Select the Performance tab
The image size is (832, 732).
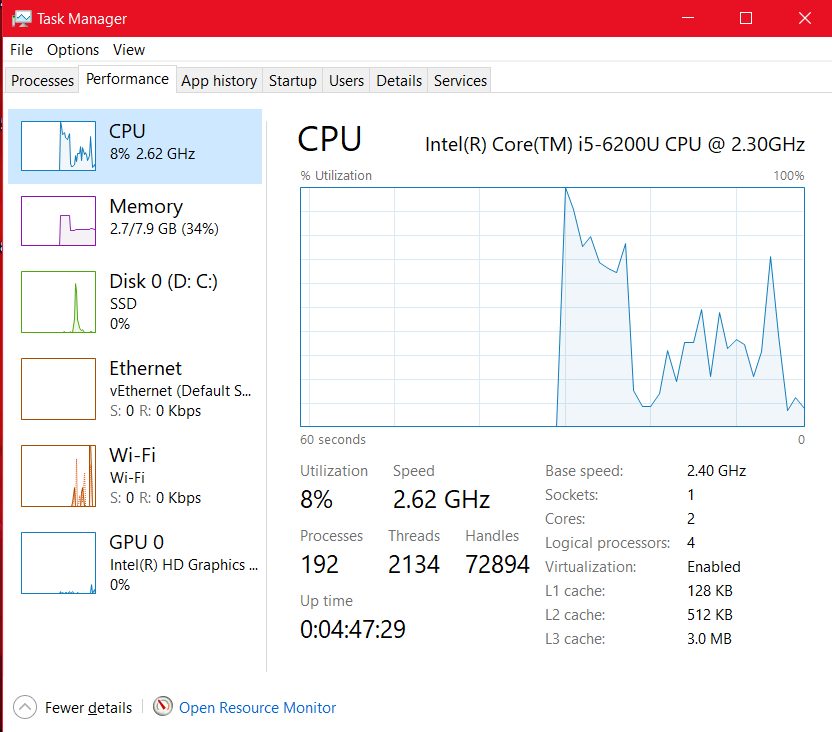127,79
